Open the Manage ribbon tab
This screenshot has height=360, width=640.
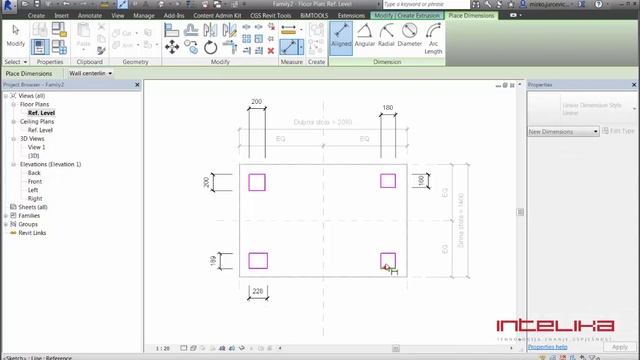tap(144, 16)
